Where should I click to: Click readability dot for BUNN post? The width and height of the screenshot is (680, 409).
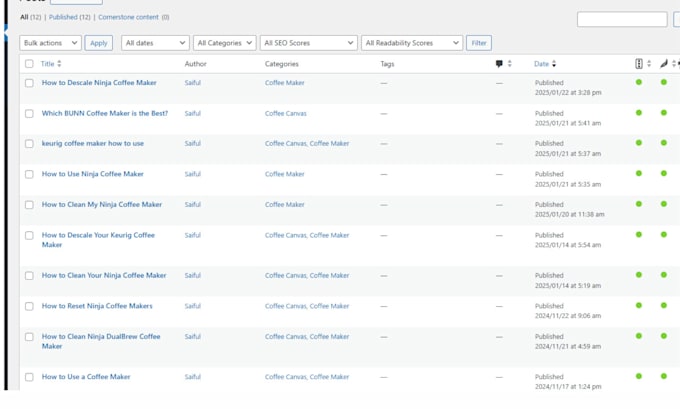point(664,113)
